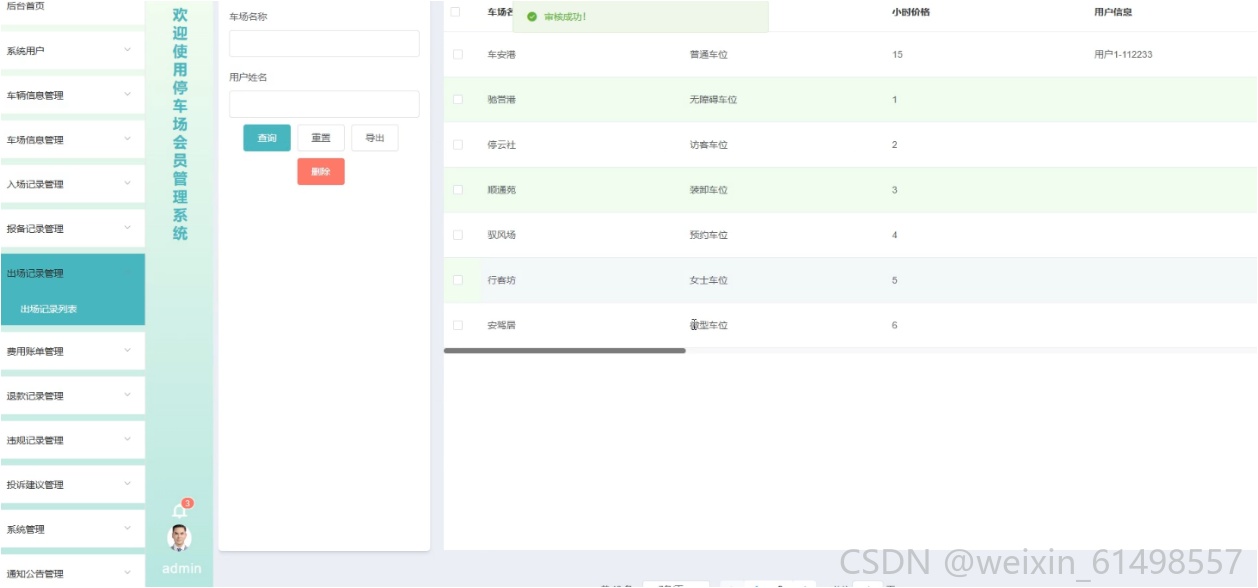Click the 预约车位 cell
This screenshot has width=1258, height=588.
click(709, 235)
